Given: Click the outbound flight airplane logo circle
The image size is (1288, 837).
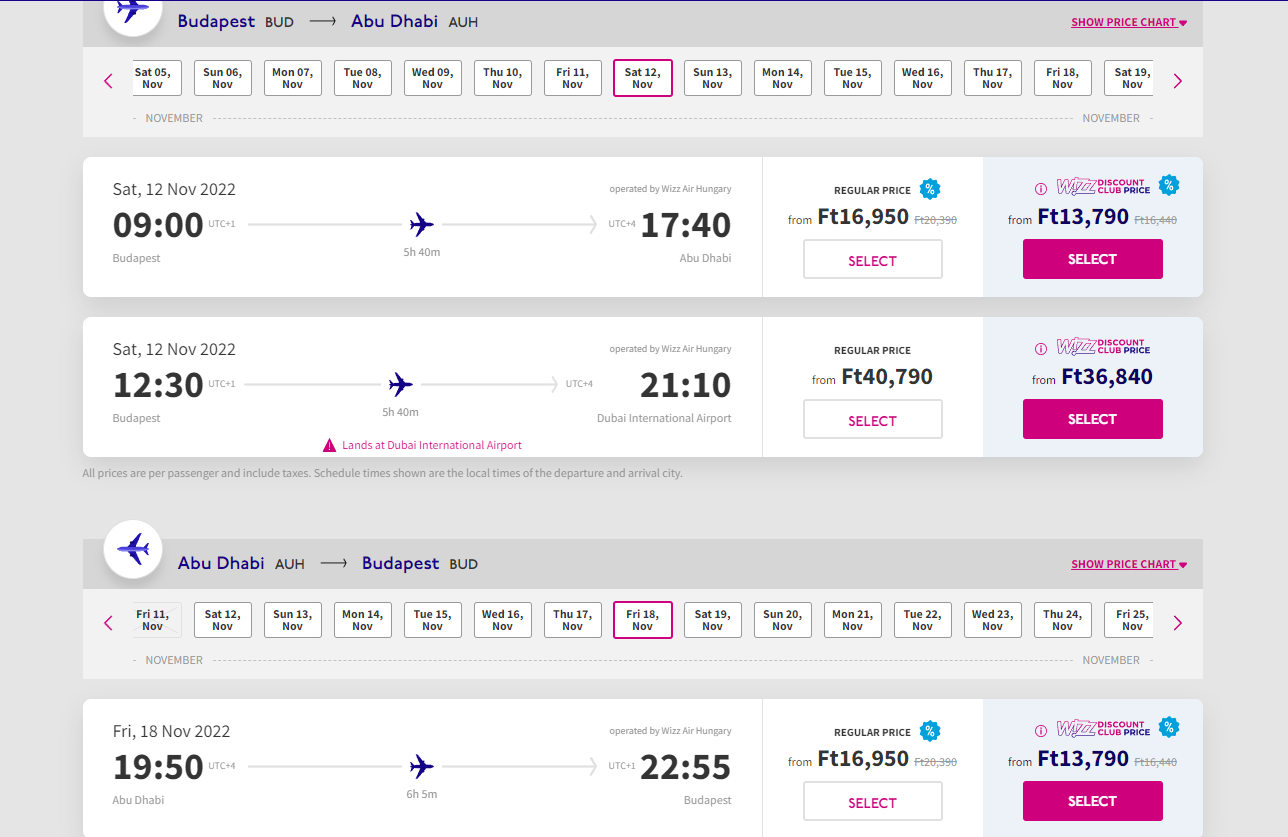Looking at the screenshot, I should point(133,9).
